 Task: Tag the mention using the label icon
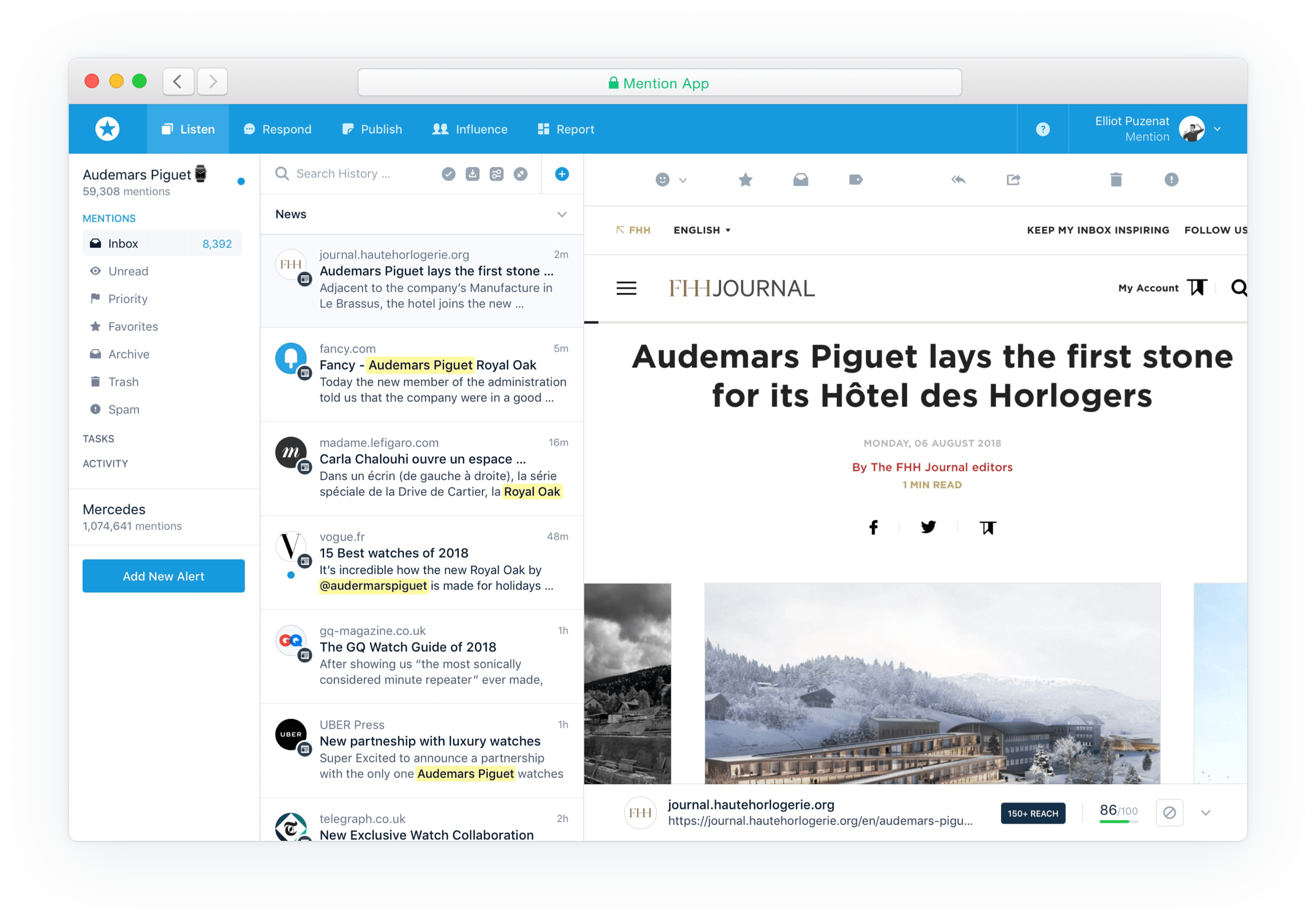pyautogui.click(x=855, y=180)
